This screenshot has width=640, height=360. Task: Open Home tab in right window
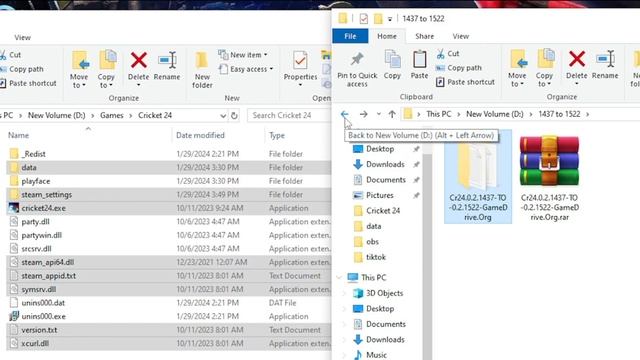coord(387,36)
